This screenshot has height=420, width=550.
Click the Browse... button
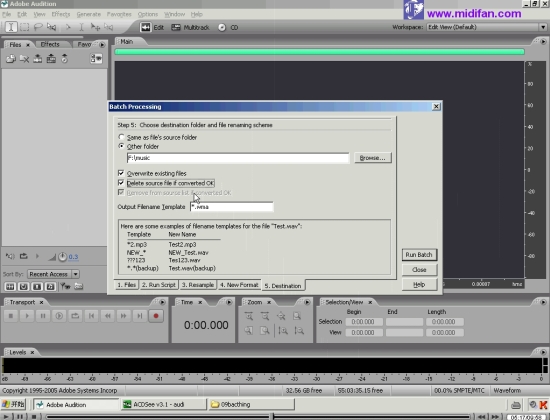tap(373, 158)
